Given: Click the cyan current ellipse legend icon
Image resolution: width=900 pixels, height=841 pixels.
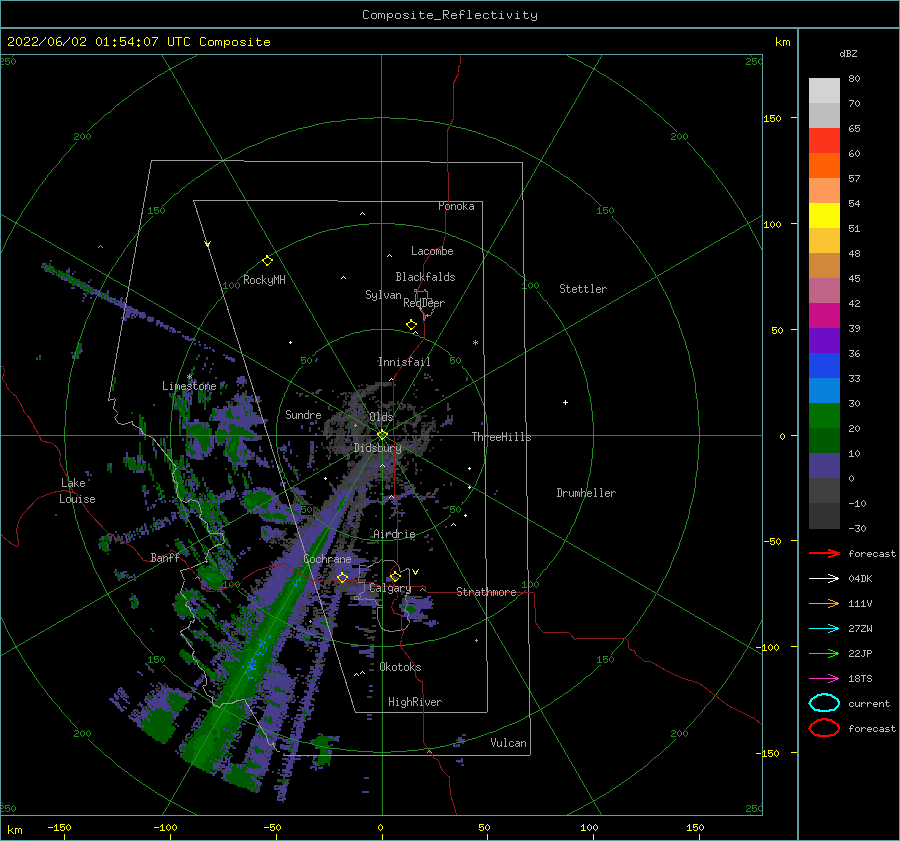Looking at the screenshot, I should click(824, 703).
